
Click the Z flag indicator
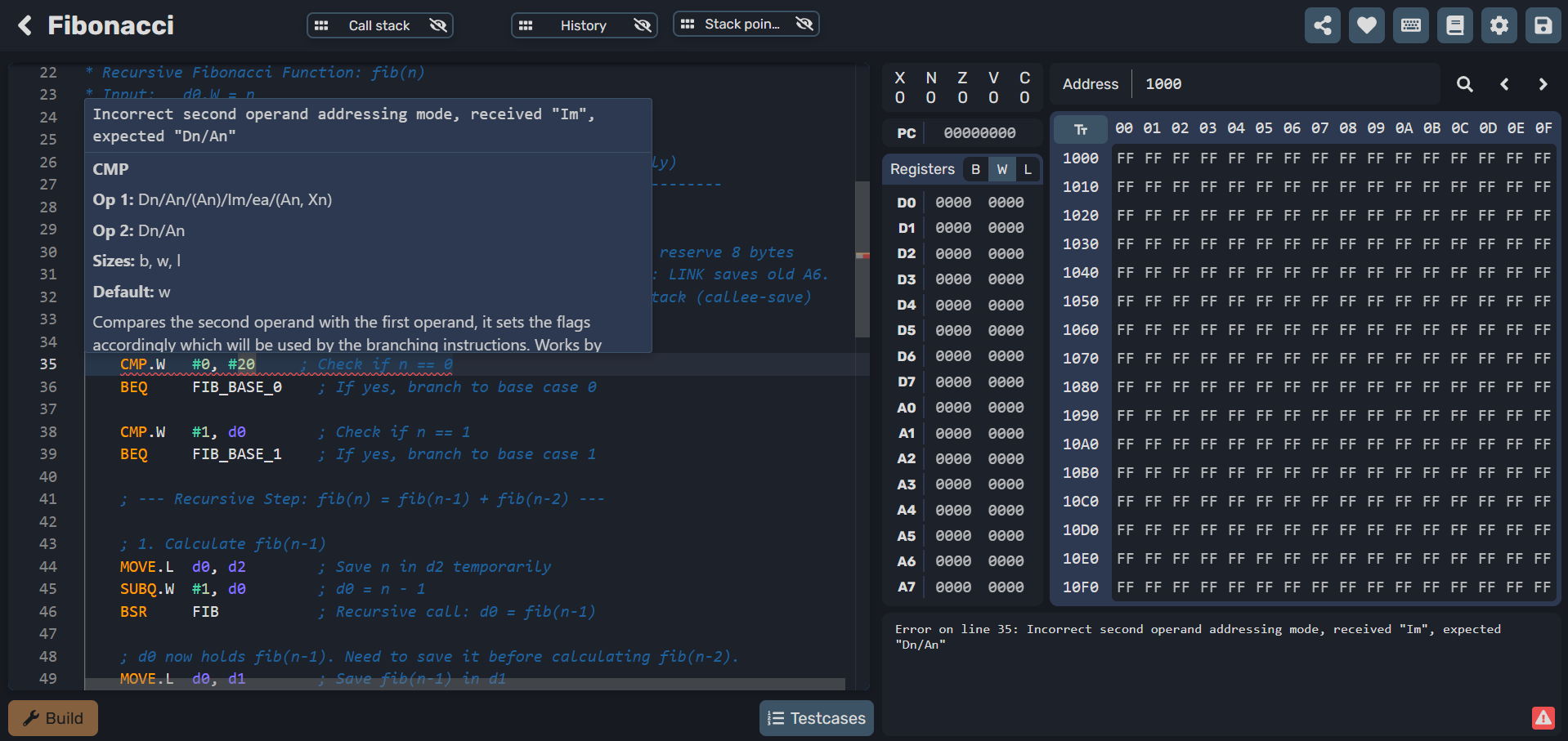tap(962, 87)
